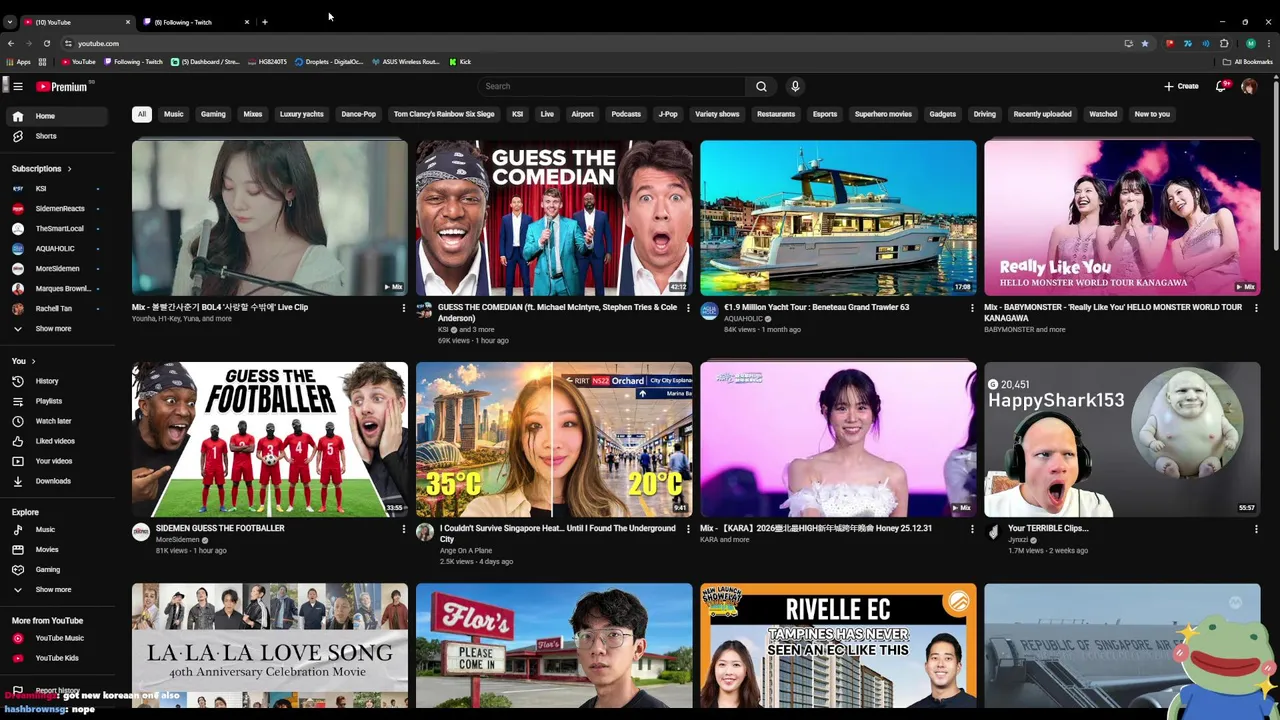Open YouTube Kids under More from YouTube
The image size is (1280, 720).
click(56, 658)
